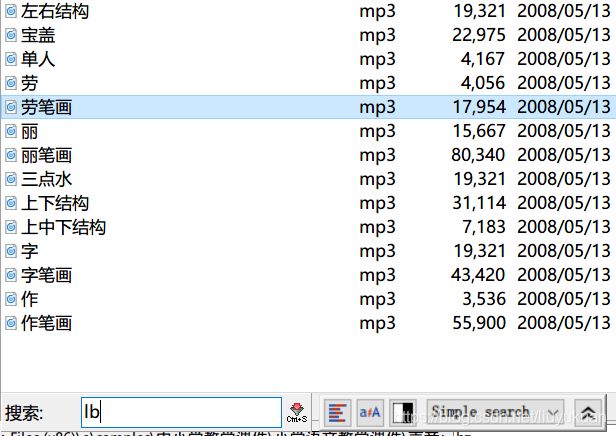Click the 2008/05/13 date in 上下结构 row
The height and width of the screenshot is (436, 616).
pyautogui.click(x=564, y=203)
